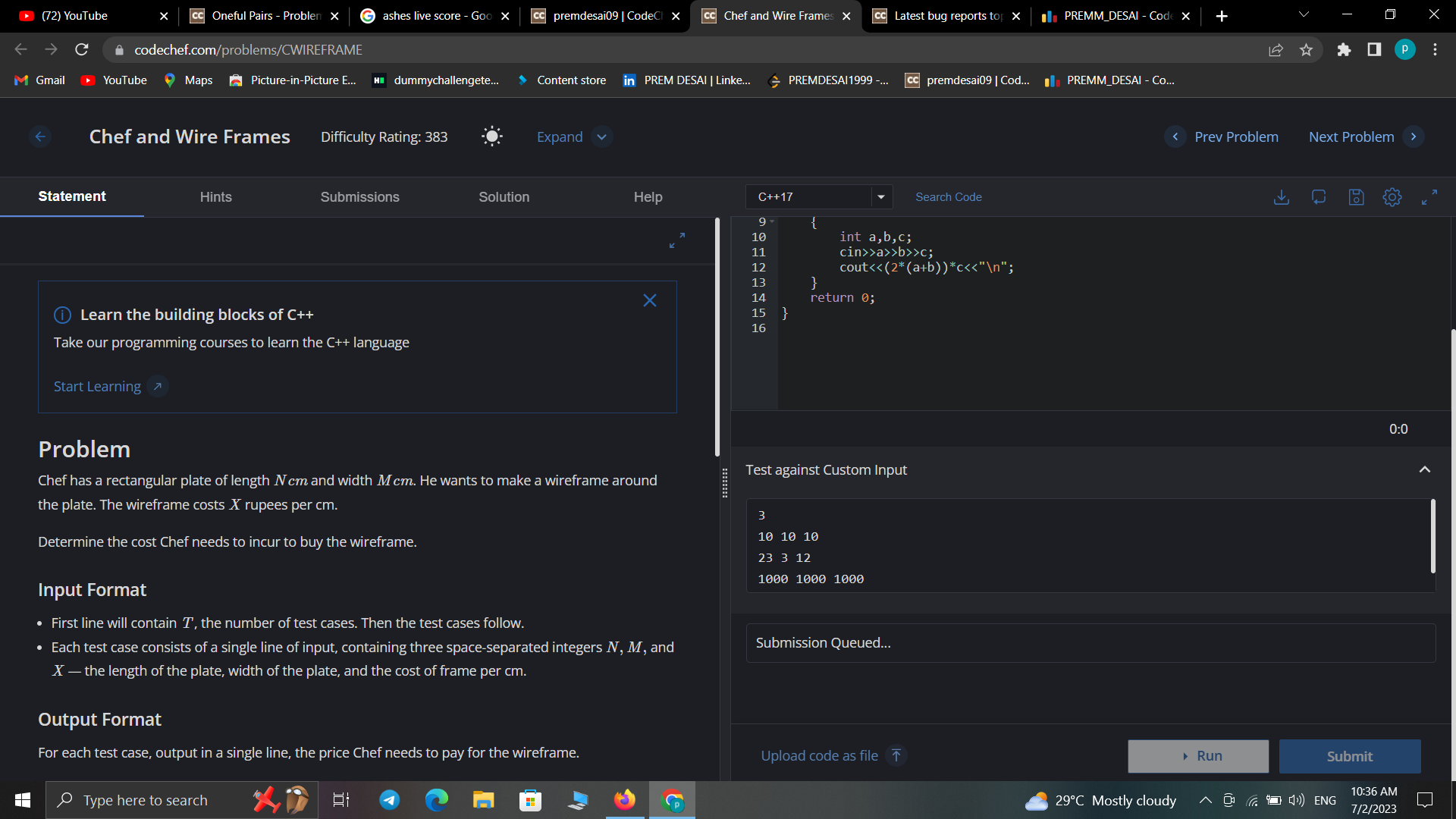Collapse the Test against Custom Input section
Image resolution: width=1456 pixels, height=819 pixels.
pyautogui.click(x=1425, y=469)
